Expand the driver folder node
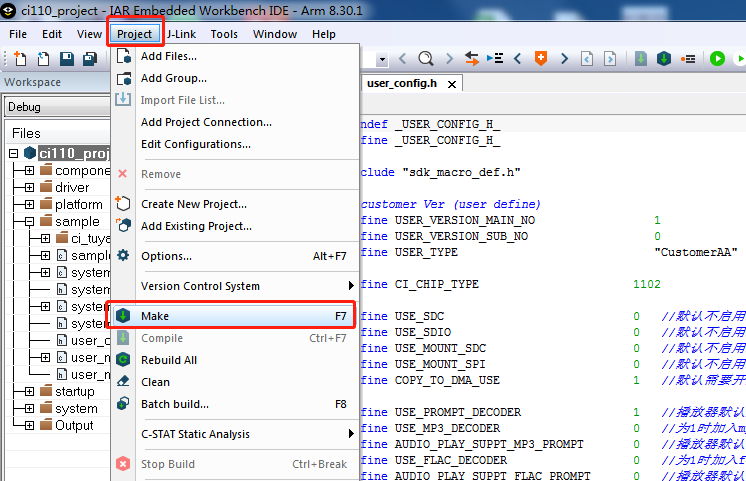746x481 pixels. [29, 187]
